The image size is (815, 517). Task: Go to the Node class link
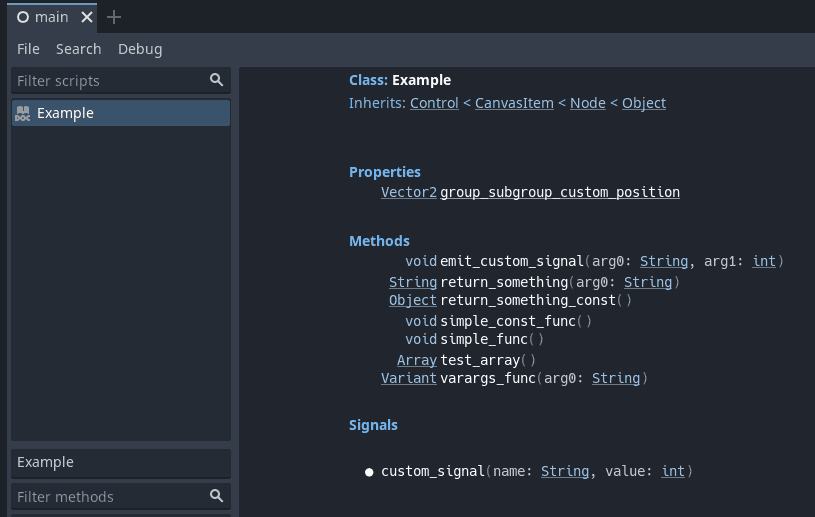pyautogui.click(x=587, y=103)
